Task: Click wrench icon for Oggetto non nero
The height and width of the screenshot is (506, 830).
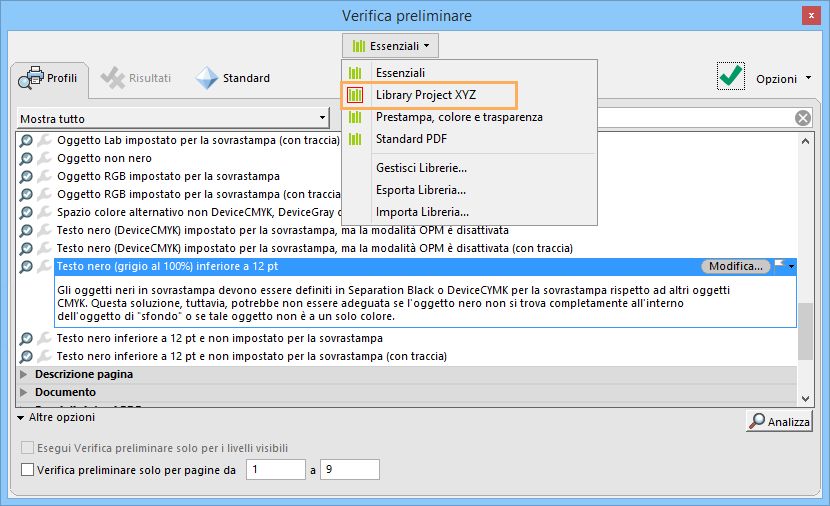Action: tap(44, 158)
